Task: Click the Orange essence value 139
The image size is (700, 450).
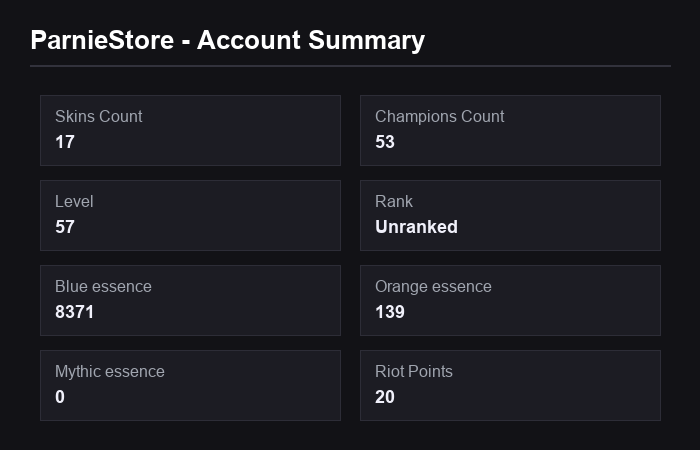Action: pos(390,312)
